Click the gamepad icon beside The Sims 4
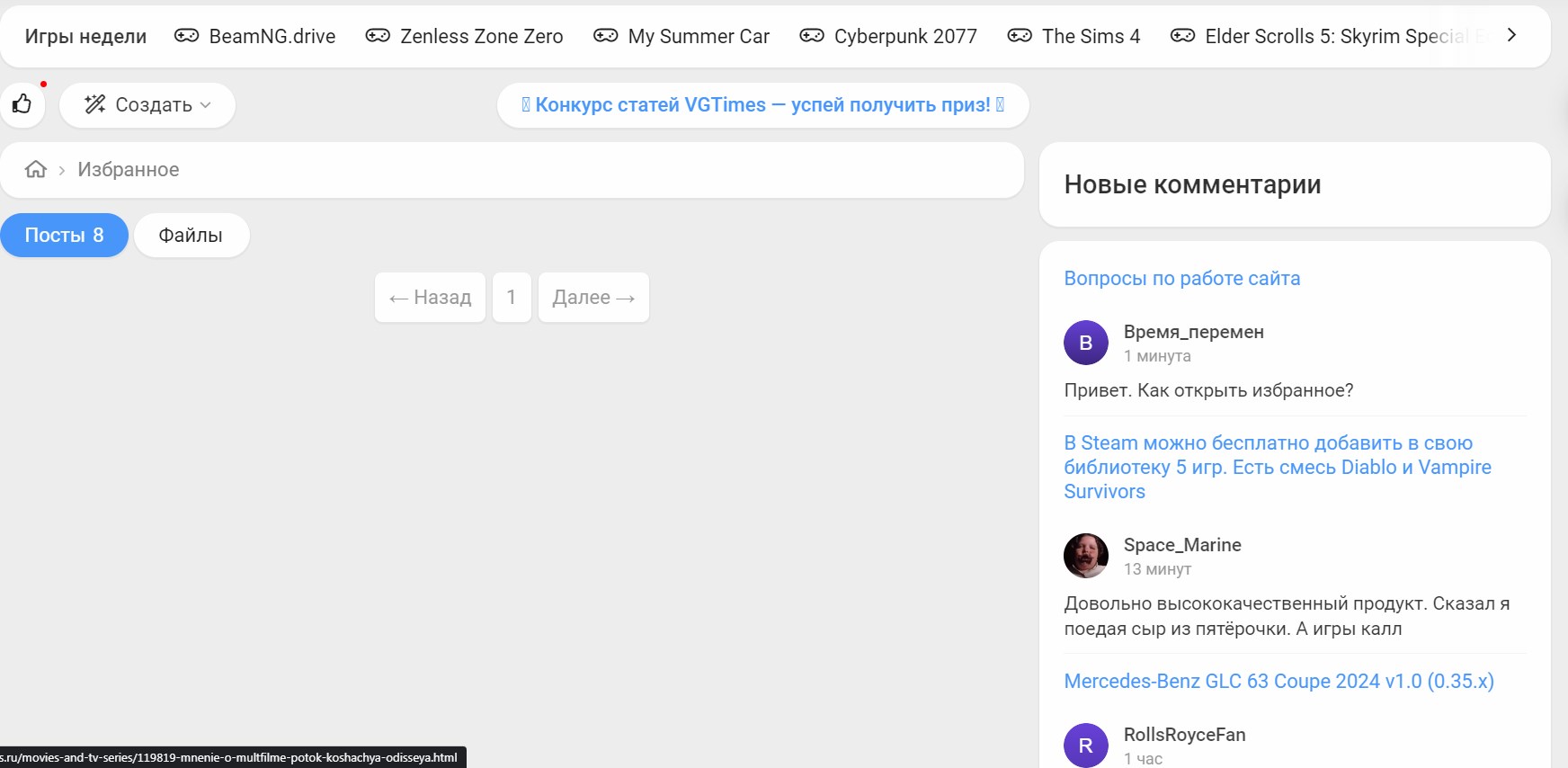Image resolution: width=1568 pixels, height=768 pixels. tap(1020, 36)
